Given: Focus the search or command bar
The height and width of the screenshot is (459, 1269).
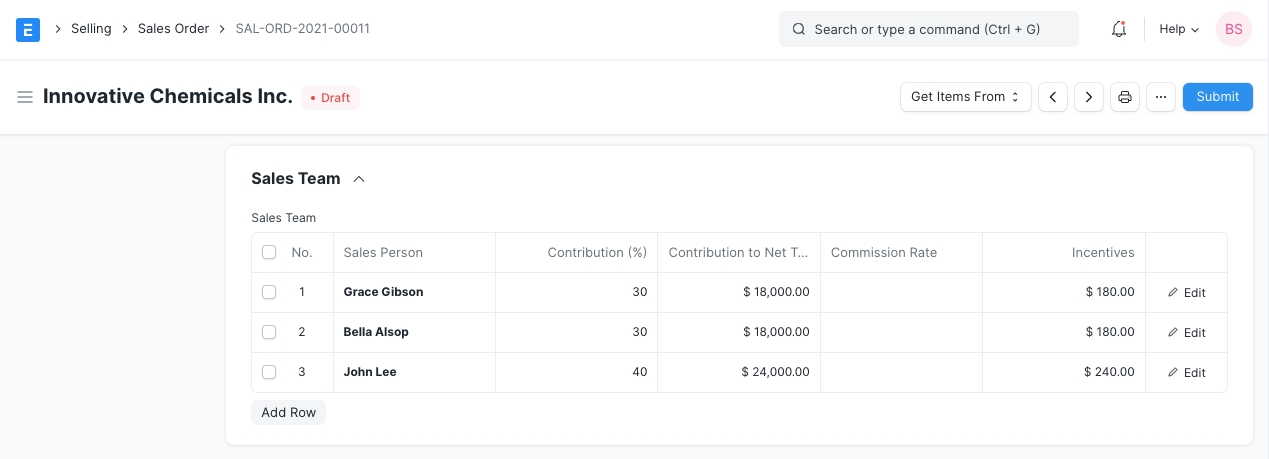Looking at the screenshot, I should tap(928, 30).
